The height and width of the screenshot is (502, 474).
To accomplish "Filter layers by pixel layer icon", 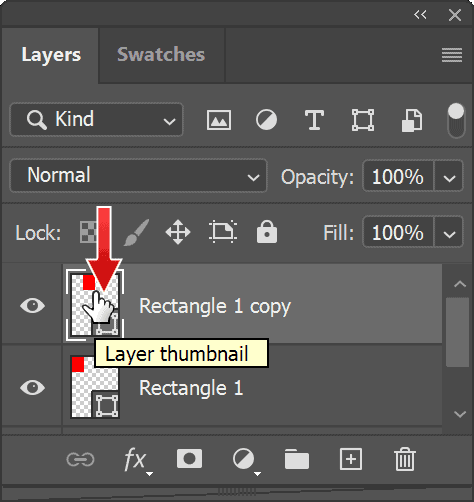I will tap(219, 120).
